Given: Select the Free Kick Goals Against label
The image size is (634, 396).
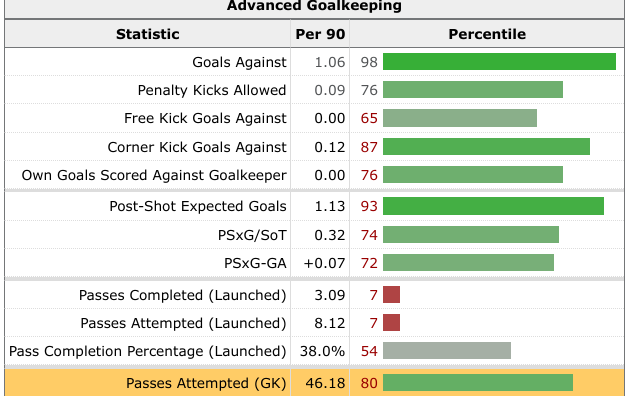Looking at the screenshot, I should coord(205,118).
